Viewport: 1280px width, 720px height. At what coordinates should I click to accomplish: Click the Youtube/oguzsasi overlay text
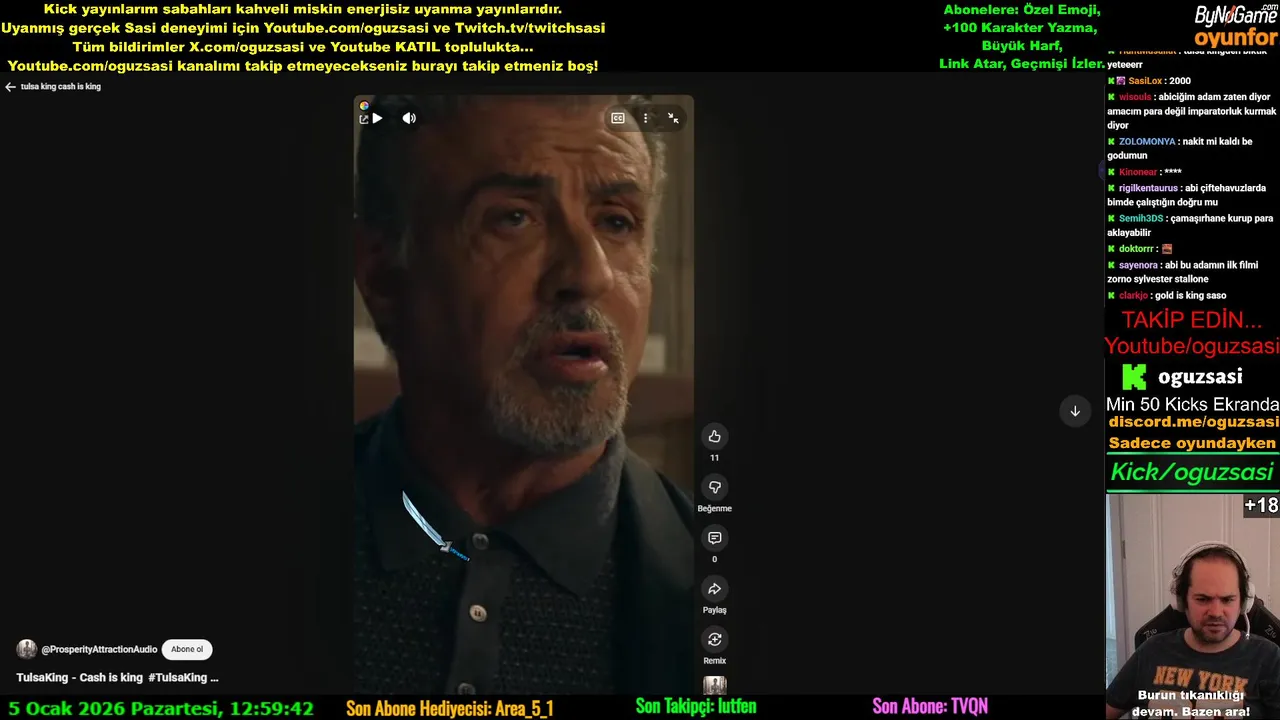click(1191, 346)
